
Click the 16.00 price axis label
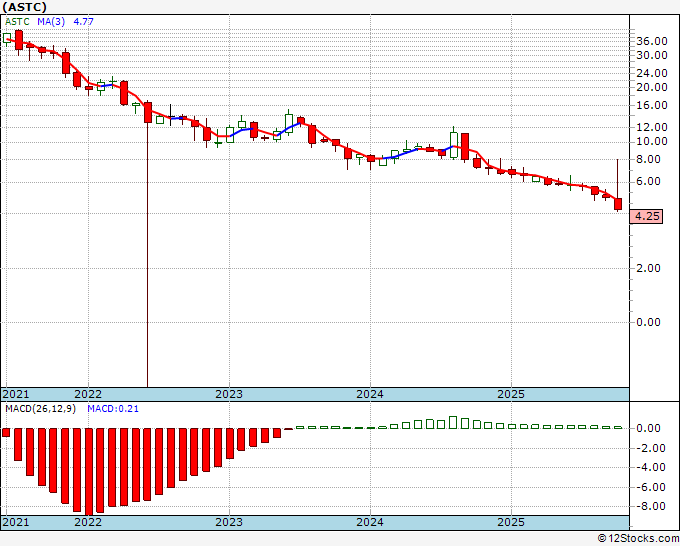coord(652,105)
